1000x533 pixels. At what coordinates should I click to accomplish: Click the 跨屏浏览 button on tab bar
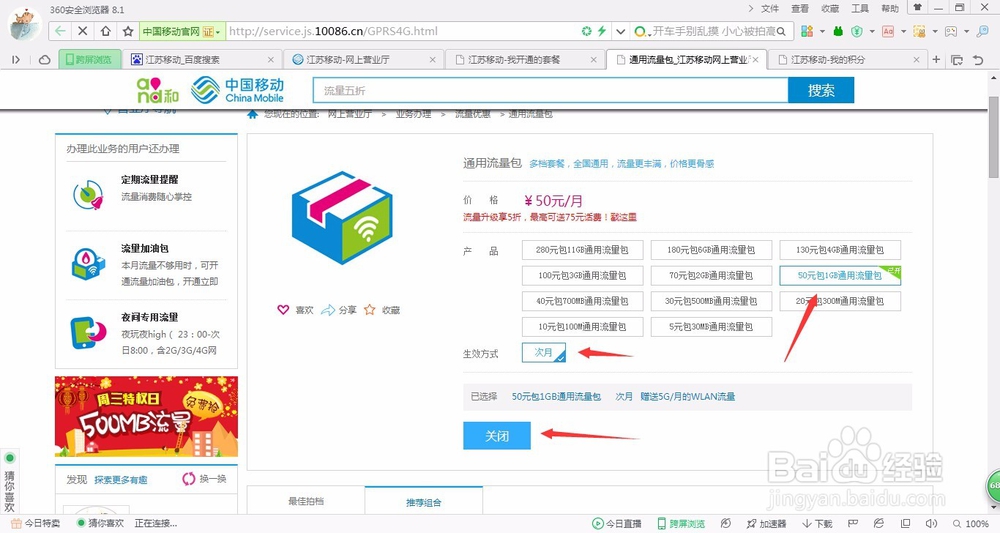tap(89, 59)
